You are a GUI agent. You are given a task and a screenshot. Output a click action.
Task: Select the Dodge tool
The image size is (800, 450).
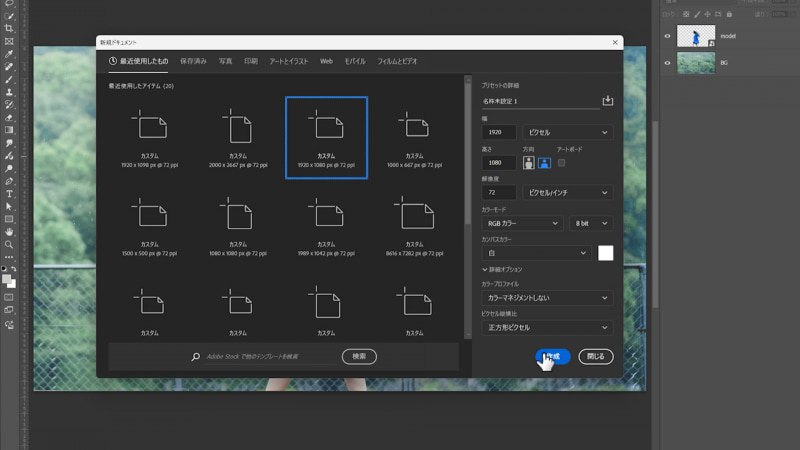(x=9, y=168)
